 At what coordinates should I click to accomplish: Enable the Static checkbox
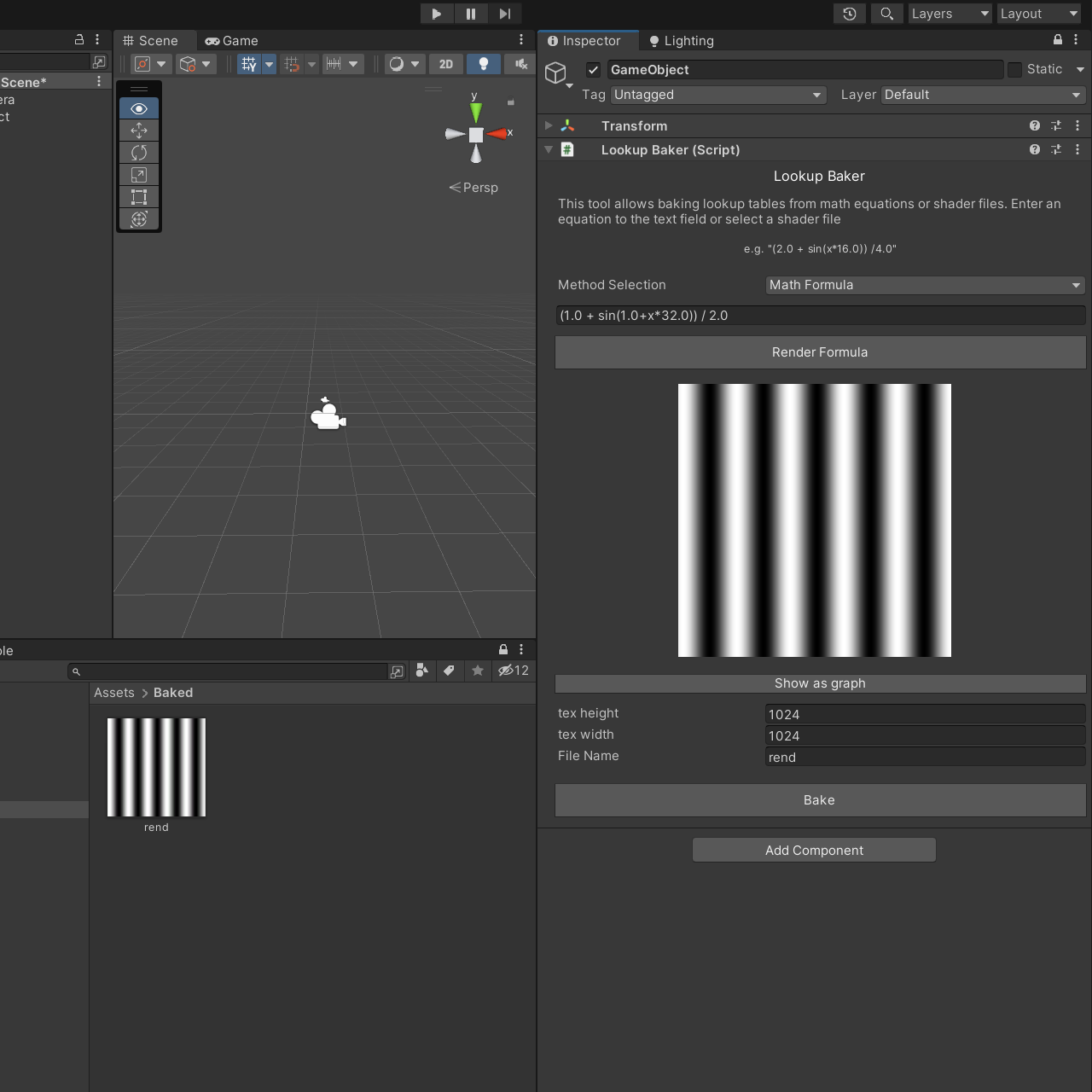pyautogui.click(x=1014, y=70)
